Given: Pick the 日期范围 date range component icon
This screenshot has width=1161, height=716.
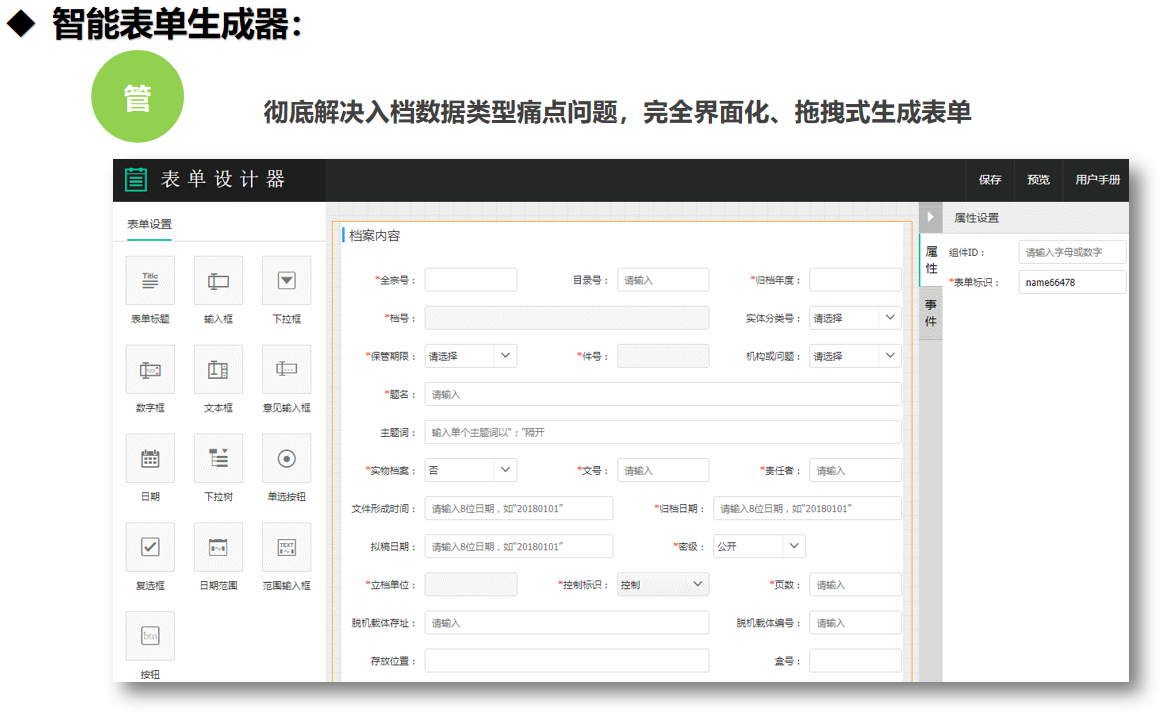Looking at the screenshot, I should pos(218,547).
